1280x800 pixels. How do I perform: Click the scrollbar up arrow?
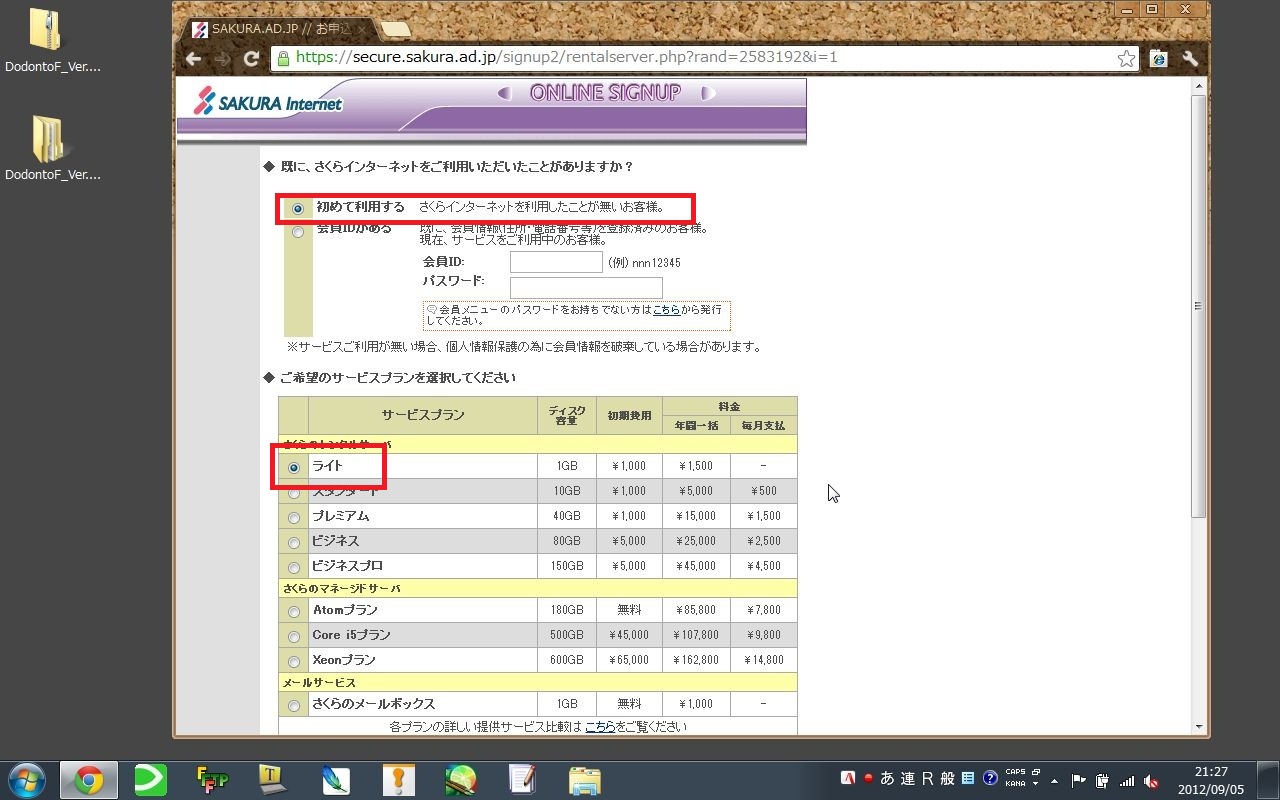pos(1199,86)
